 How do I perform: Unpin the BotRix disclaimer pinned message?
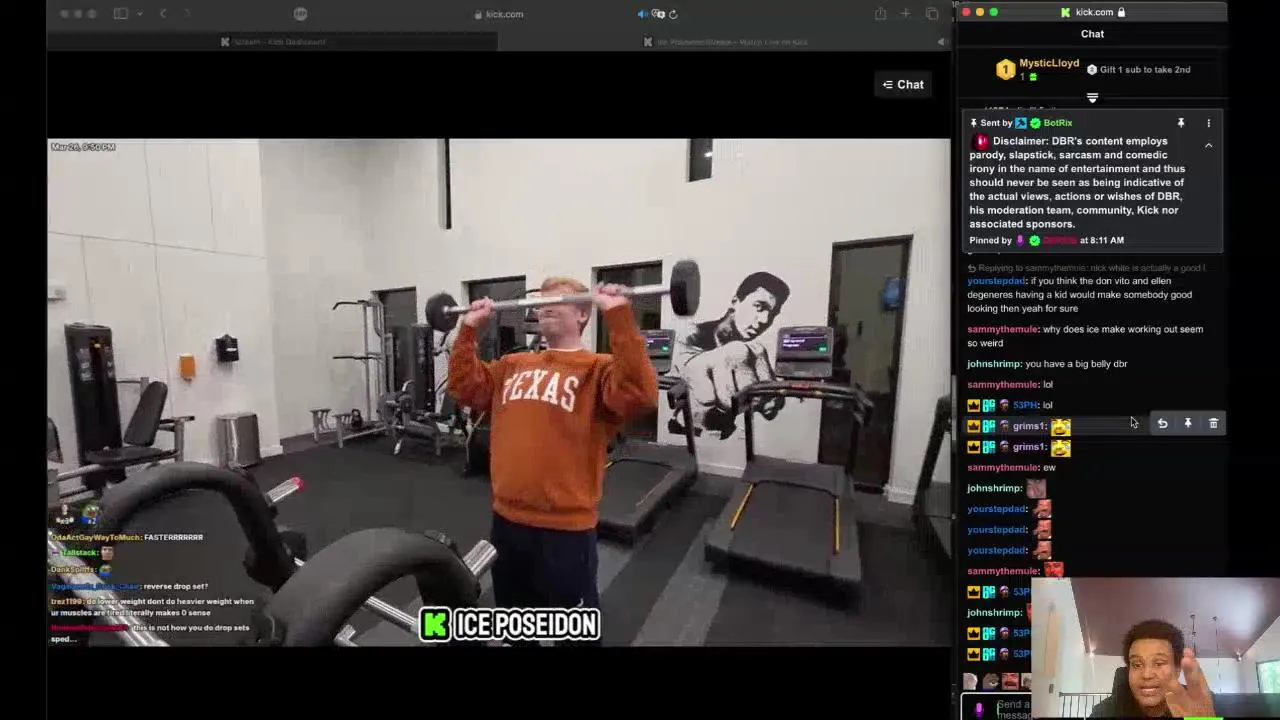(1181, 123)
